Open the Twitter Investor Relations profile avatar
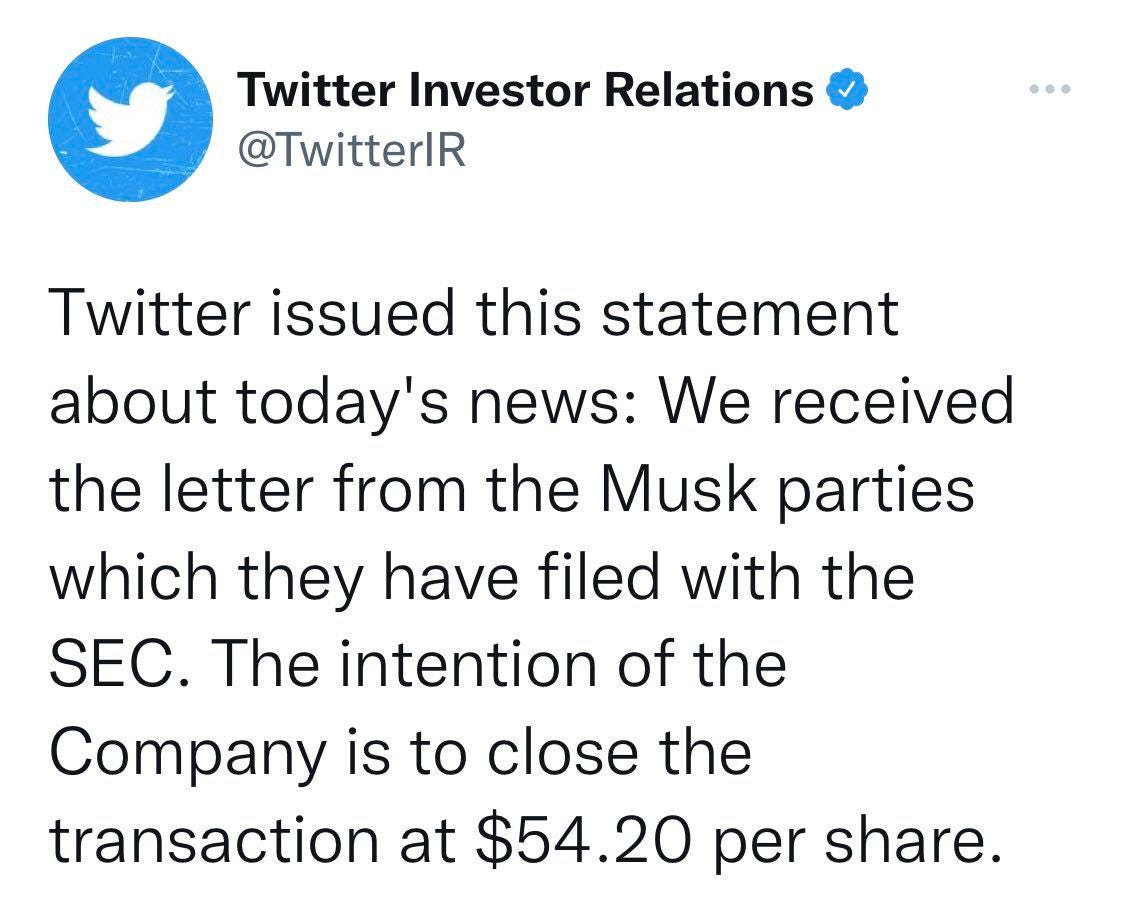Image resolution: width=1125 pixels, height=914 pixels. (x=130, y=119)
